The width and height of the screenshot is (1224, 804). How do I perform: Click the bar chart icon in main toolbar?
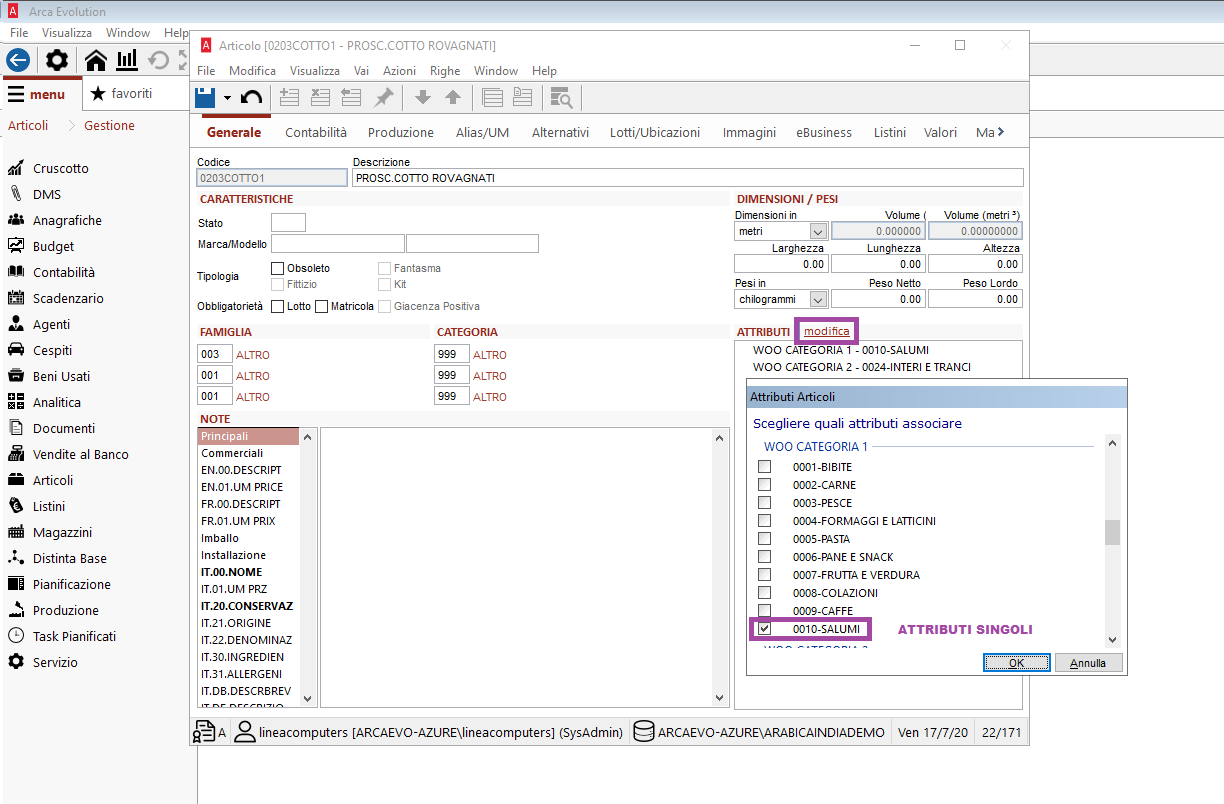pyautogui.click(x=127, y=60)
